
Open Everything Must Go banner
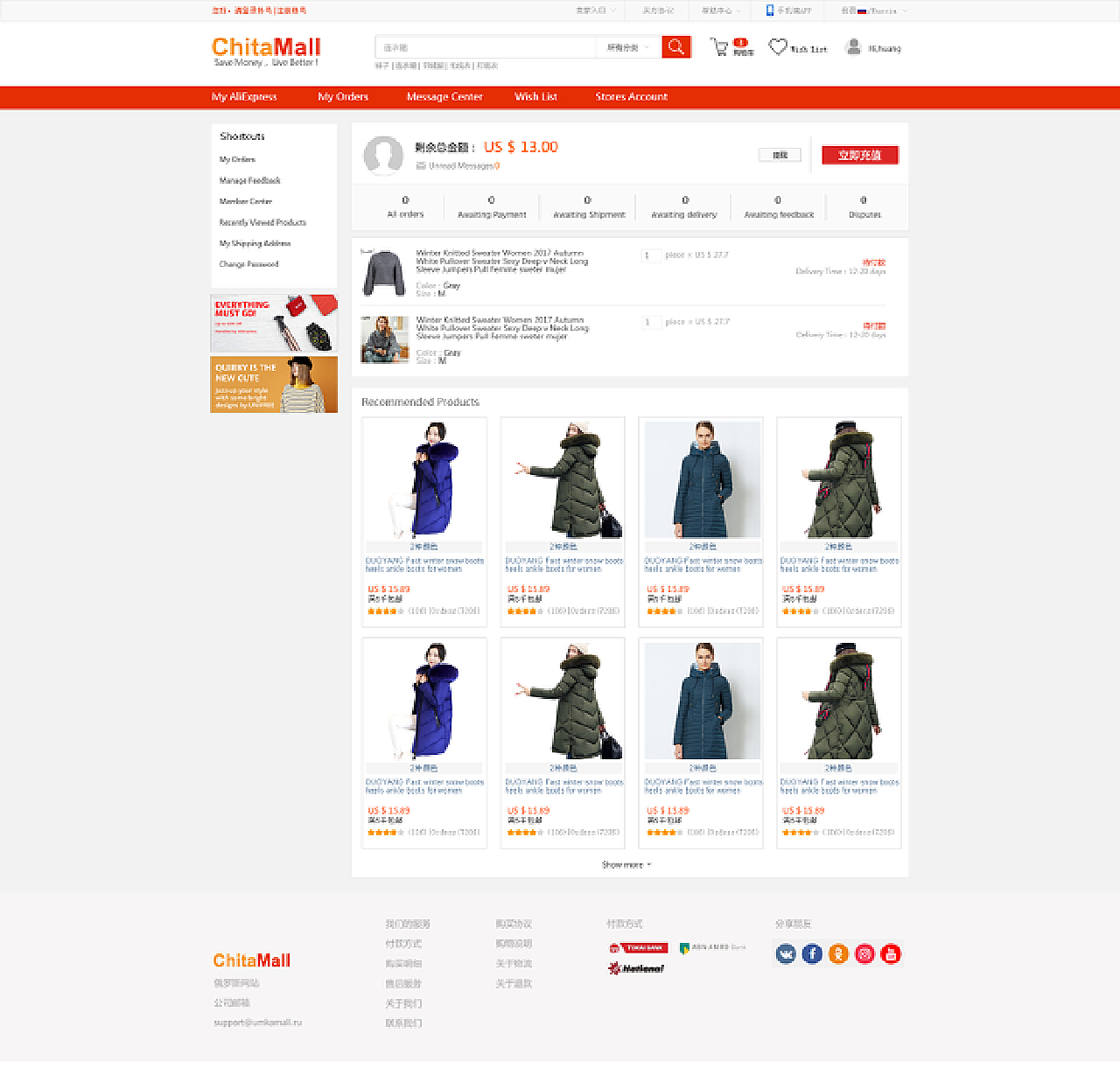tap(274, 324)
